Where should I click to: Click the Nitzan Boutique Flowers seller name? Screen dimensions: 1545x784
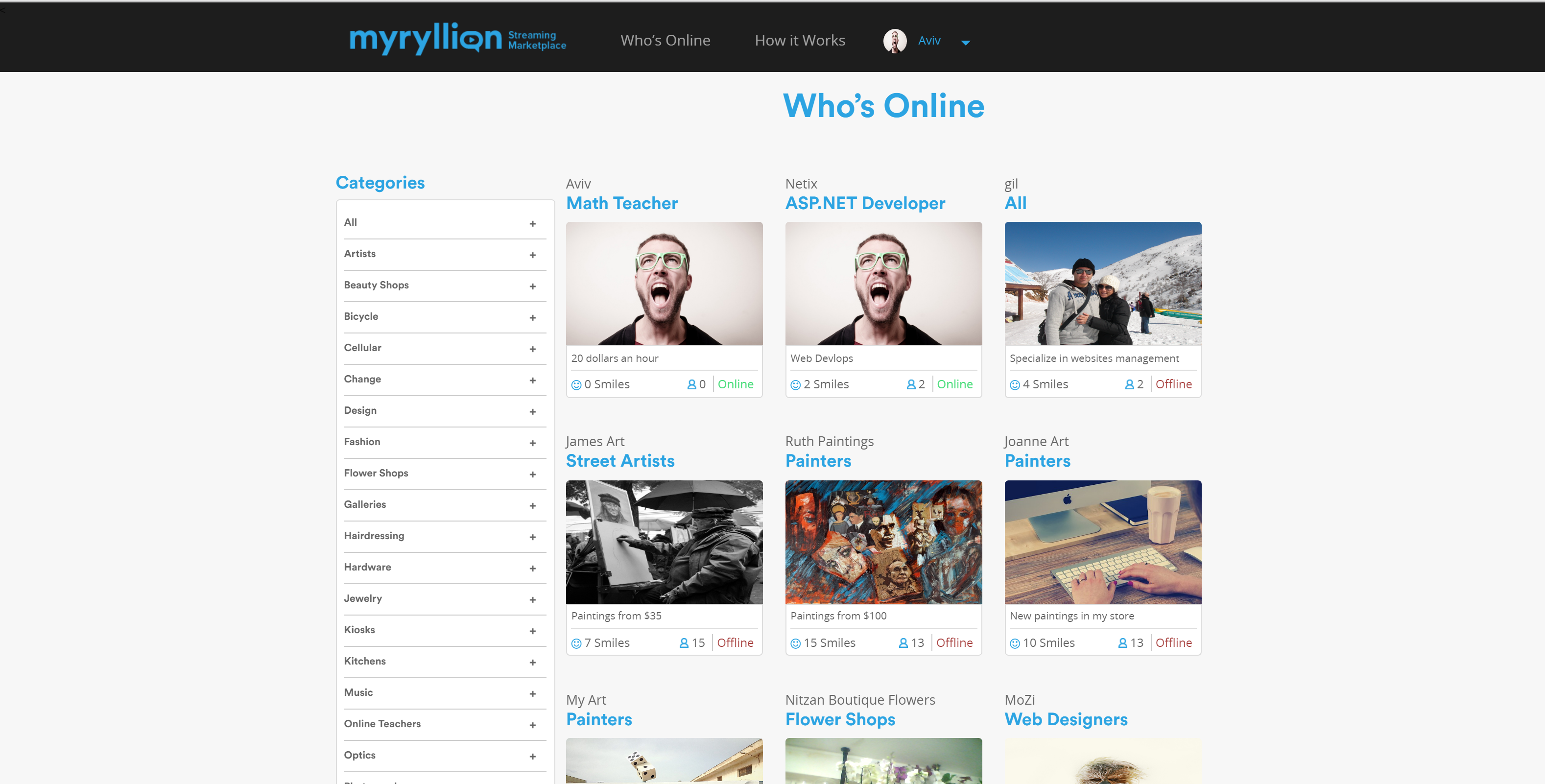click(x=859, y=699)
